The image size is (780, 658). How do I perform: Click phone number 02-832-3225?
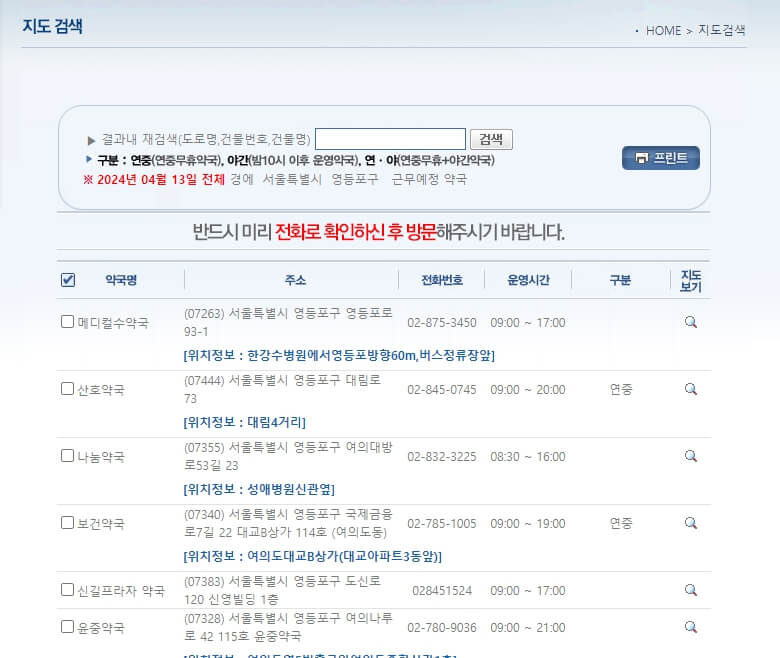pos(442,457)
